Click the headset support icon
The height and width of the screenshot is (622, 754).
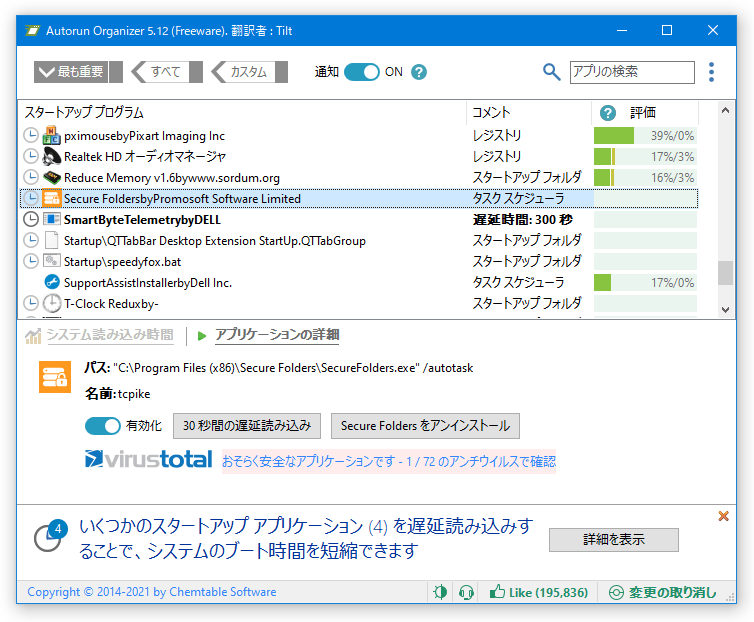click(466, 592)
